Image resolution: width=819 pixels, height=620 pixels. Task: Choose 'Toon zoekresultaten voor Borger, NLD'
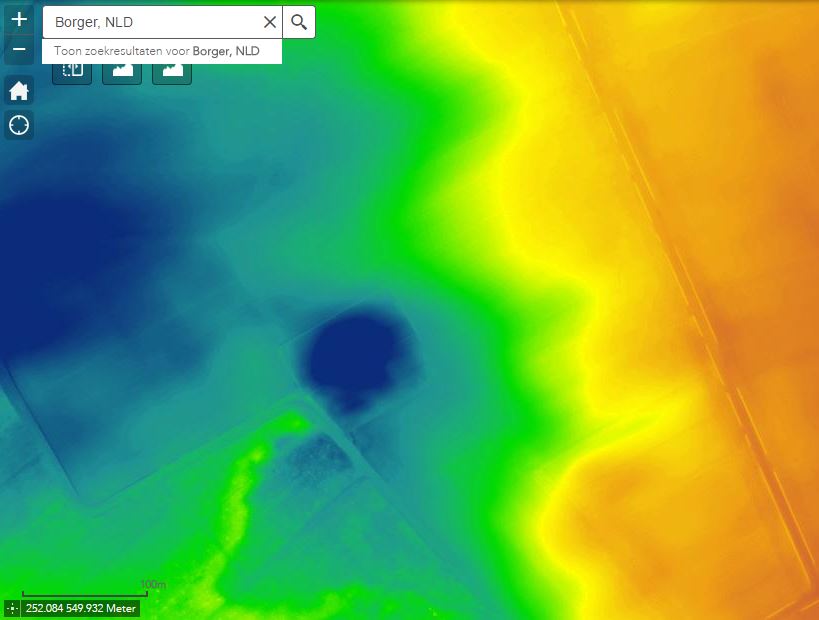[162, 51]
